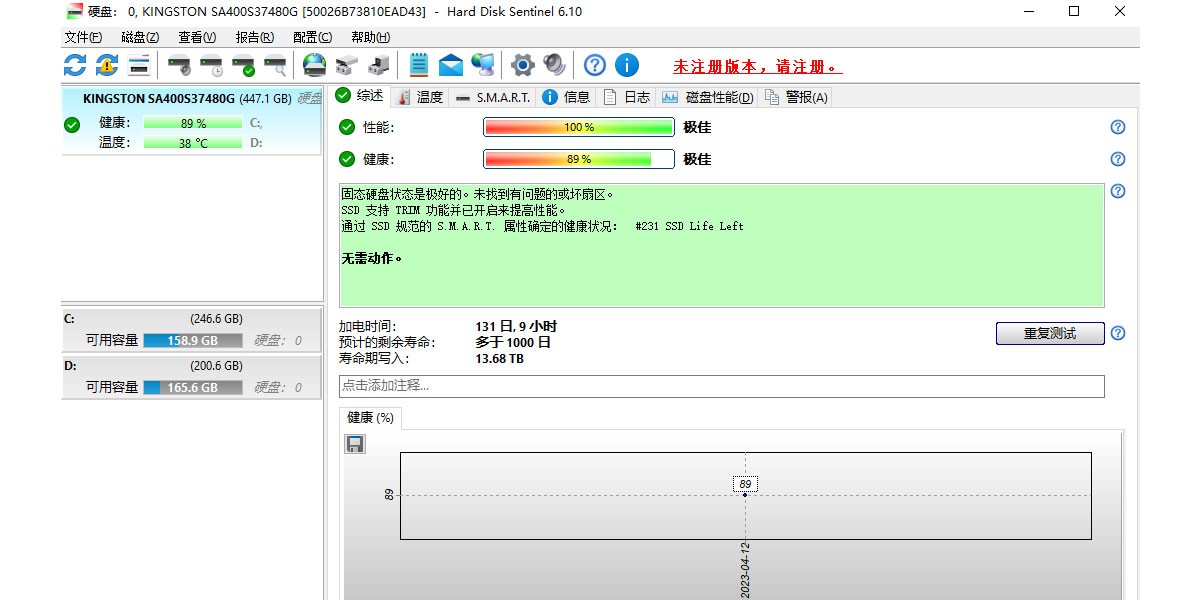Select the 健康 (%) graph tab
This screenshot has height=600, width=1200.
[370, 417]
